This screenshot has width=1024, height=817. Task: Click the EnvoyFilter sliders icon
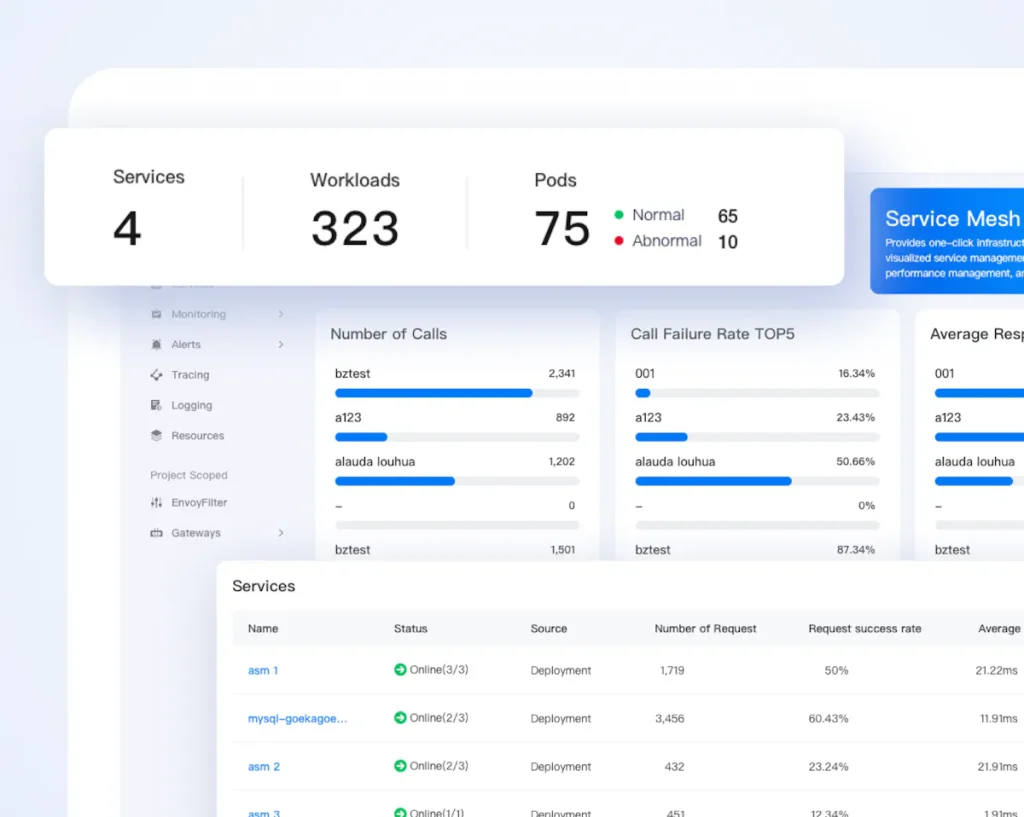click(x=156, y=503)
